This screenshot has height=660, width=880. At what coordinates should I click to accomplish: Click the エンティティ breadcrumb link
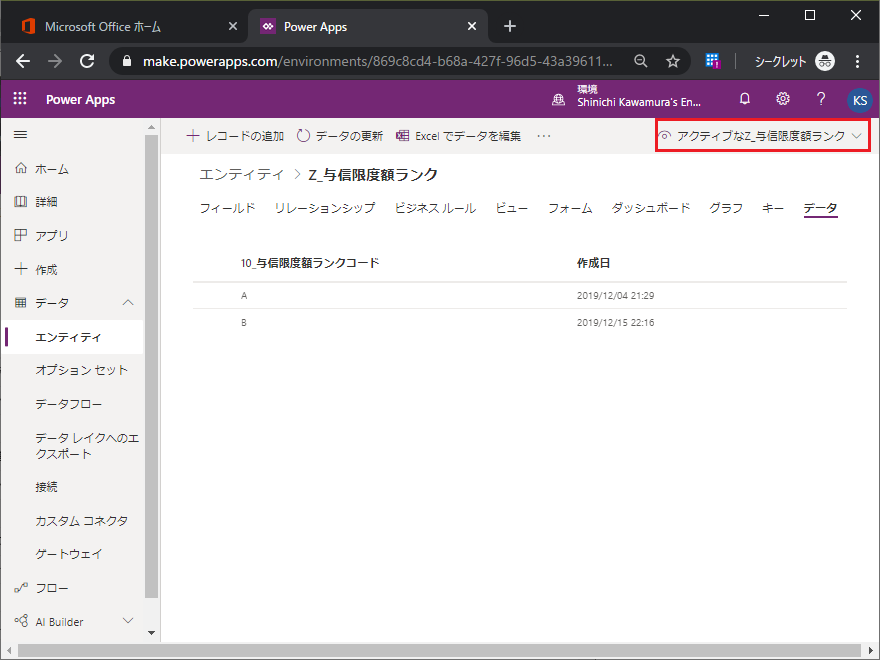click(241, 175)
